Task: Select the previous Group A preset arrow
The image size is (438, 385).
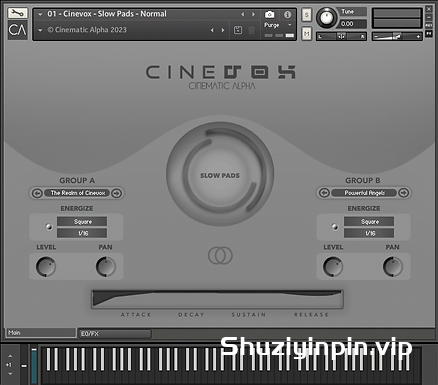Action: click(x=37, y=193)
